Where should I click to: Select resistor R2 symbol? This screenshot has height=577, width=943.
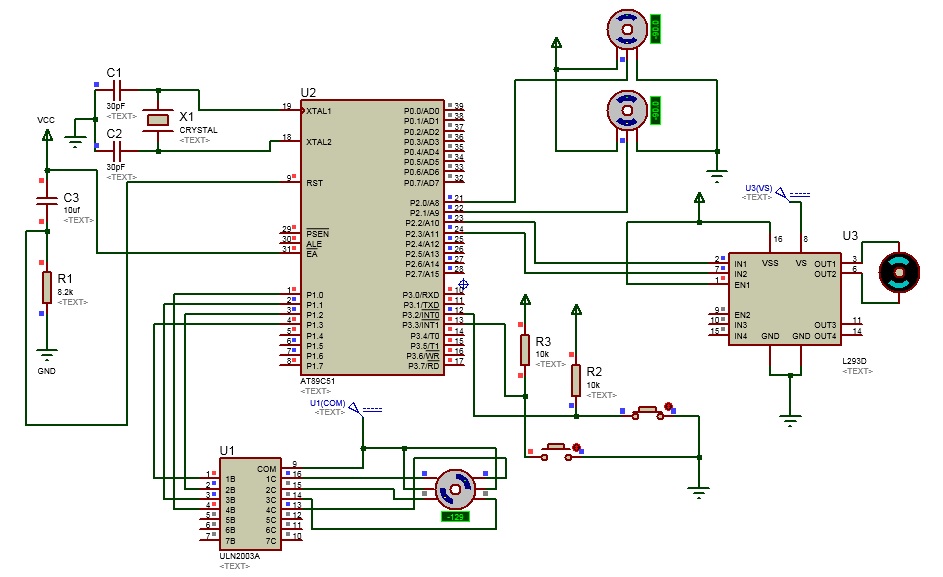coord(576,380)
